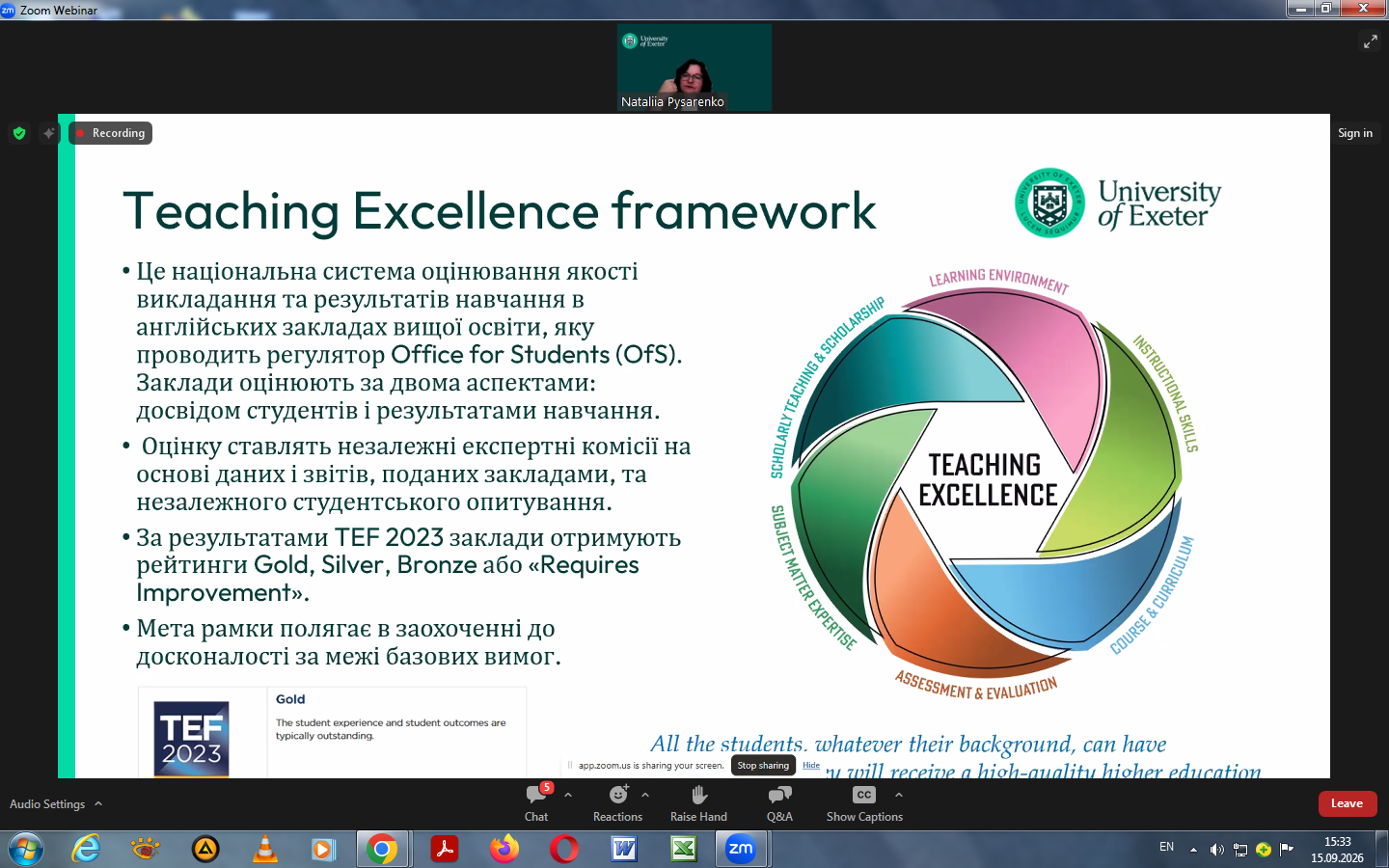Click the Stop sharing button
1389x868 pixels.
[x=763, y=766]
